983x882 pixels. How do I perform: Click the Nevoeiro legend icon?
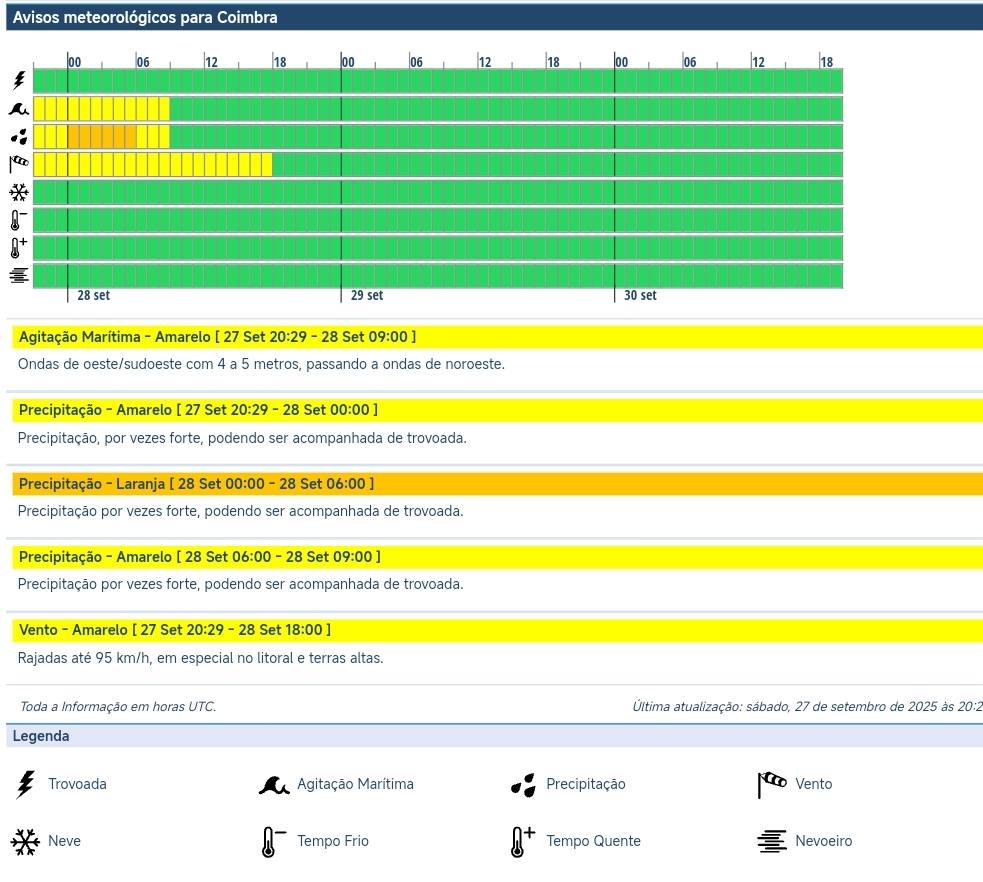click(x=771, y=842)
